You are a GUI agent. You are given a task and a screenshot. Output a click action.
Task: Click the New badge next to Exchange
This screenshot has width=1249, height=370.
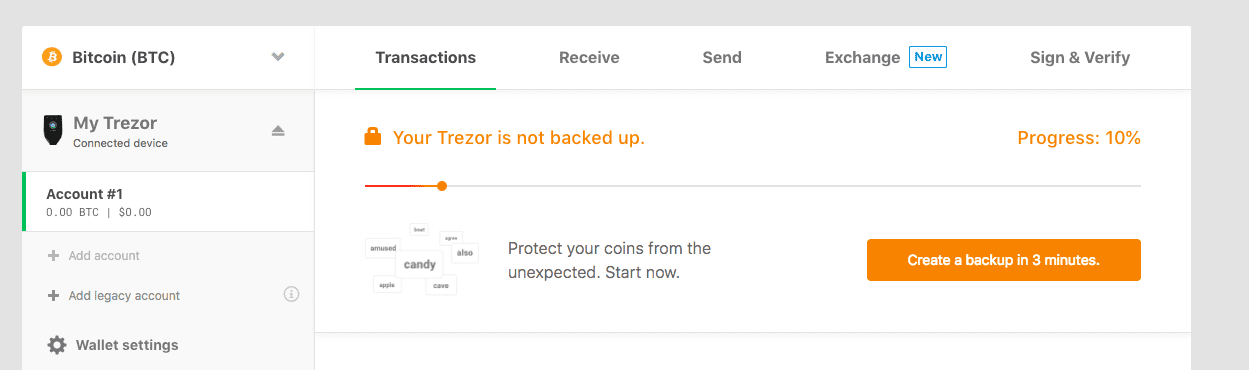click(x=928, y=57)
